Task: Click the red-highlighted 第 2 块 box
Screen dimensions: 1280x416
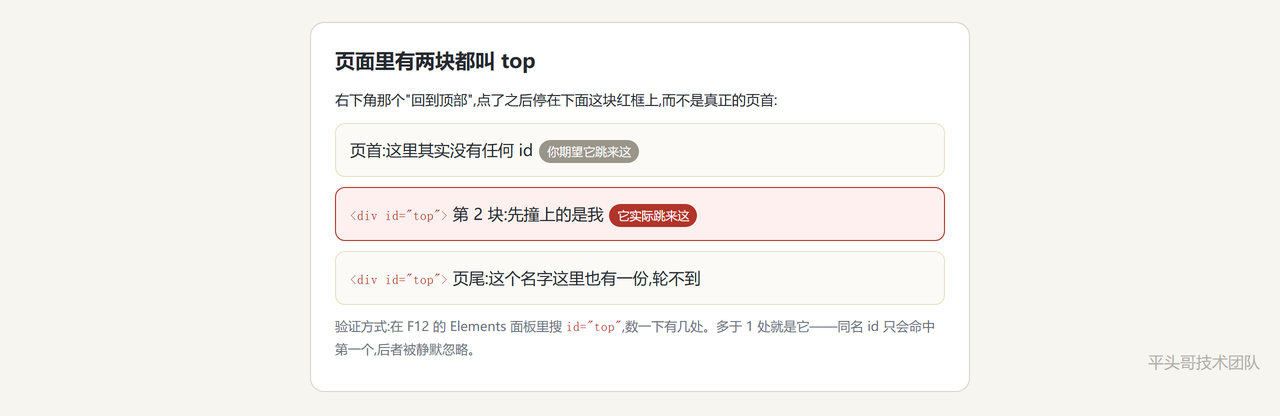Action: click(640, 214)
